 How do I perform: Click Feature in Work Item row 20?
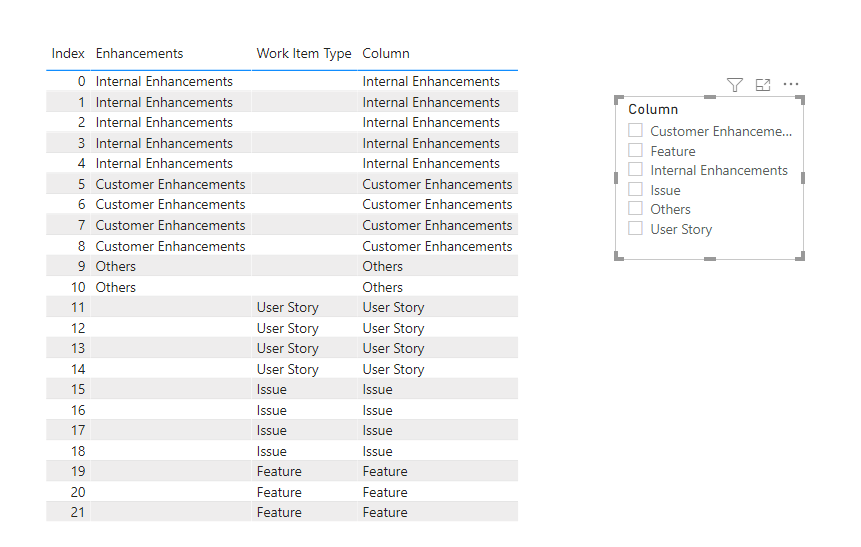tap(279, 492)
